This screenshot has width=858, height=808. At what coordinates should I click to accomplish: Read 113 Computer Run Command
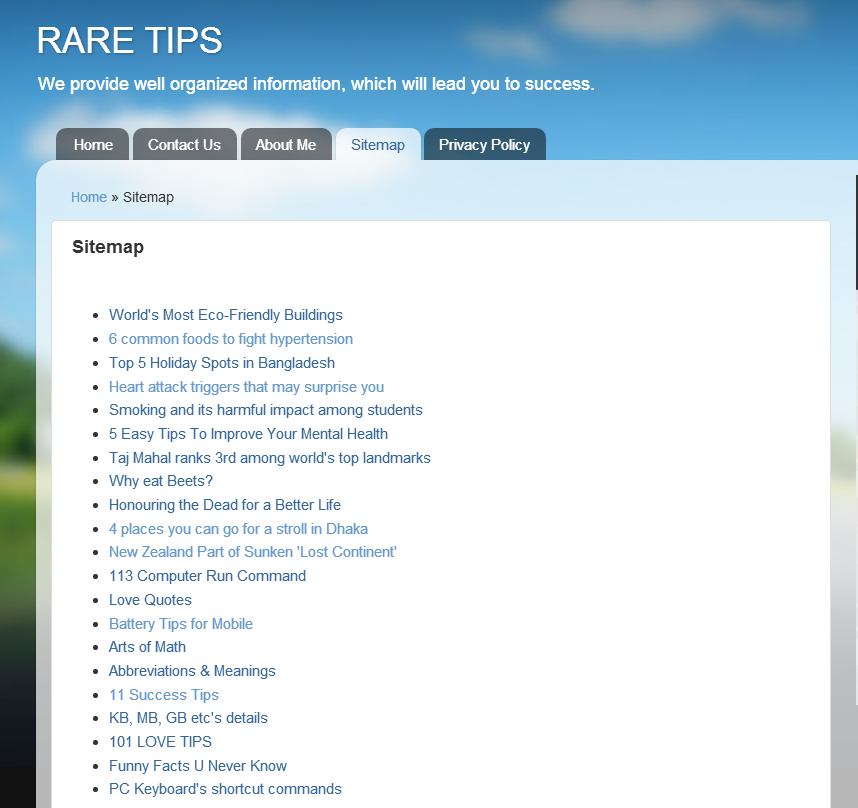pos(207,575)
